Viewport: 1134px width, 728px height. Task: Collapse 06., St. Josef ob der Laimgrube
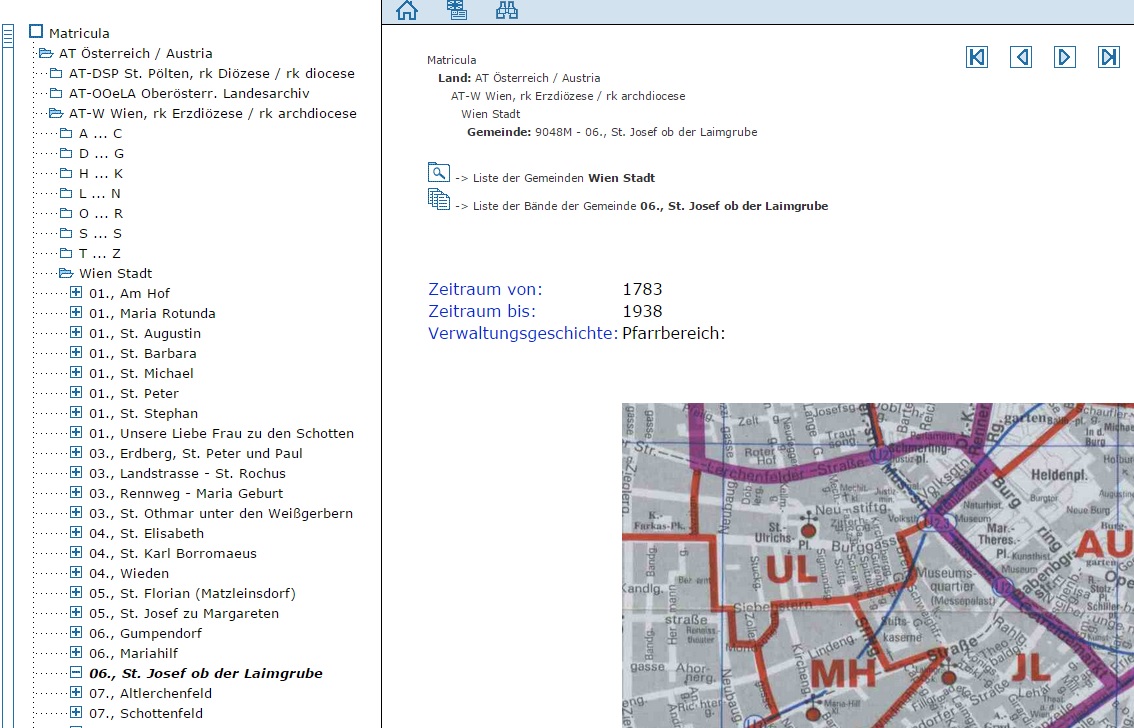pyautogui.click(x=76, y=673)
